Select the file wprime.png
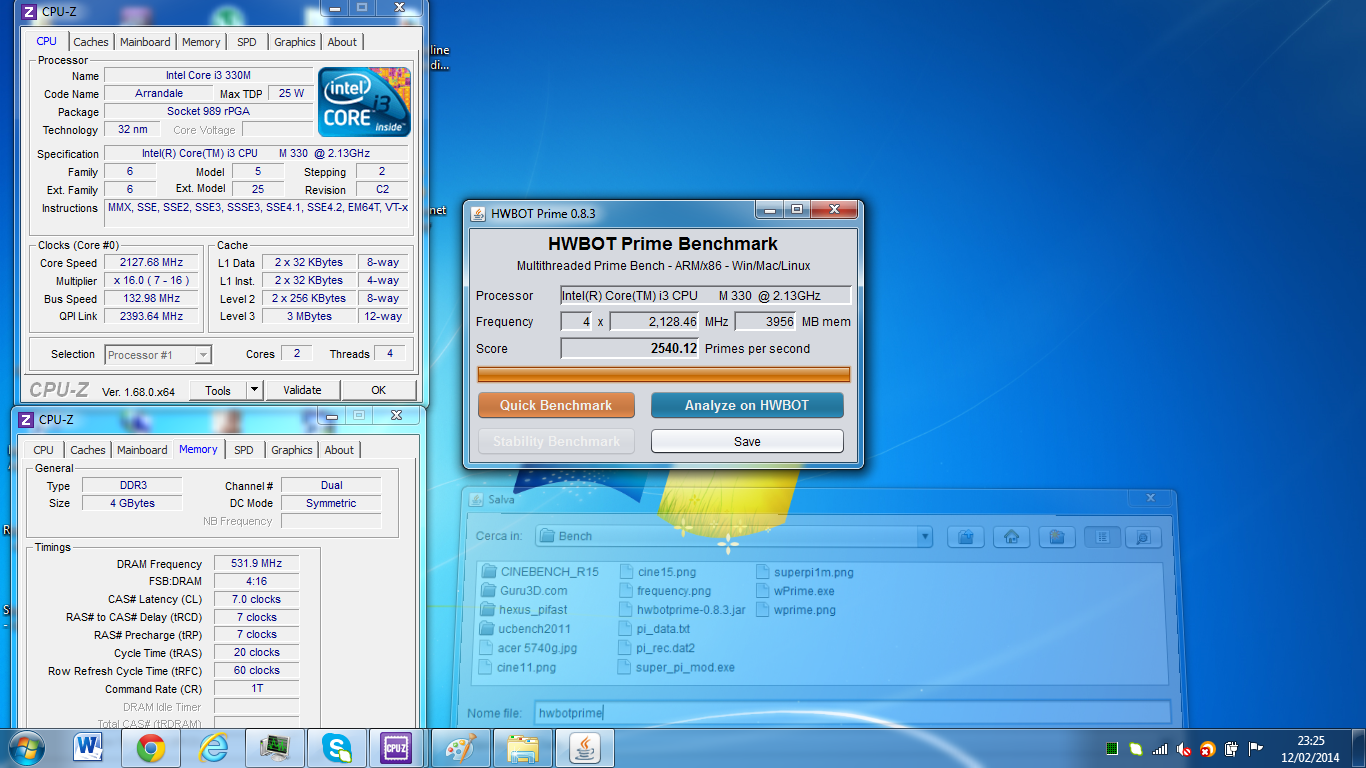 tap(796, 610)
